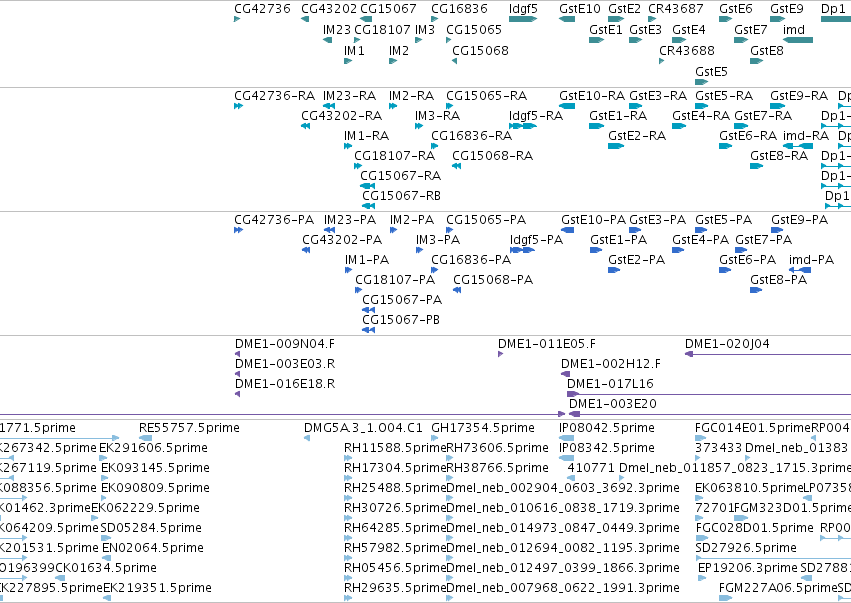Click the GstE8 gene label
851x603 pixels.
point(766,50)
